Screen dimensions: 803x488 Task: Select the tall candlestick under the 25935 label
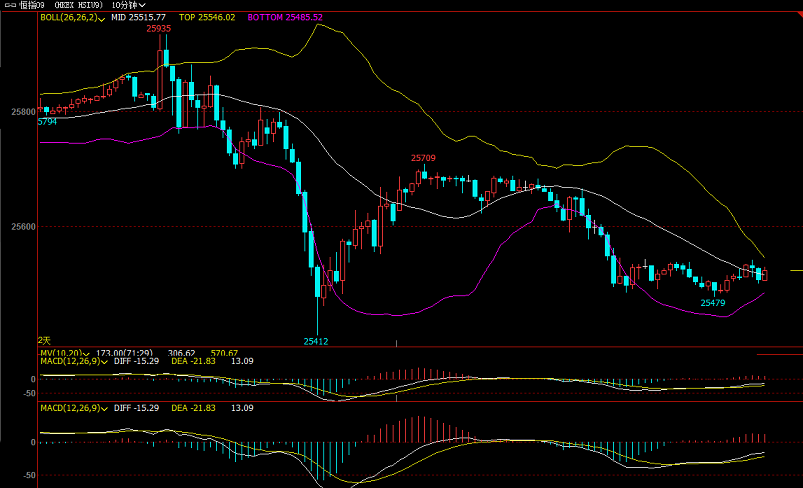pos(160,72)
